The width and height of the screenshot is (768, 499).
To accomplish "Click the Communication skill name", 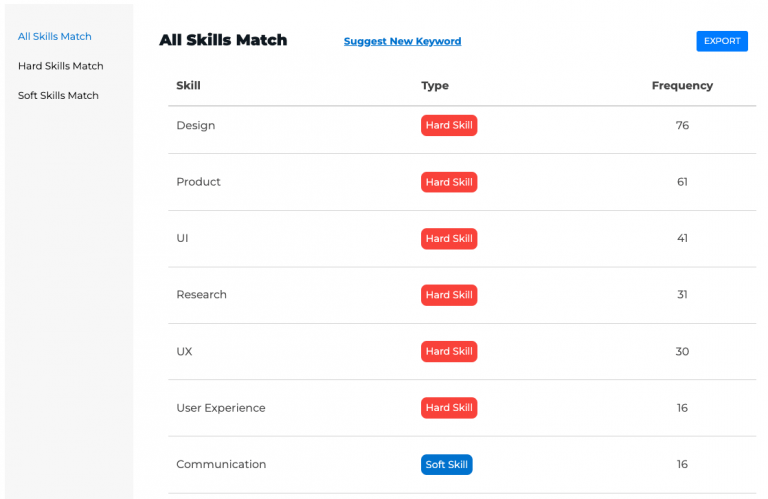I will (221, 465).
